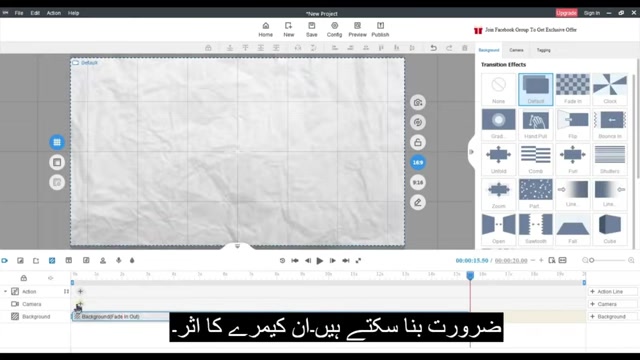The height and width of the screenshot is (360, 640).
Task: Open the Action menu
Action: pos(53,13)
